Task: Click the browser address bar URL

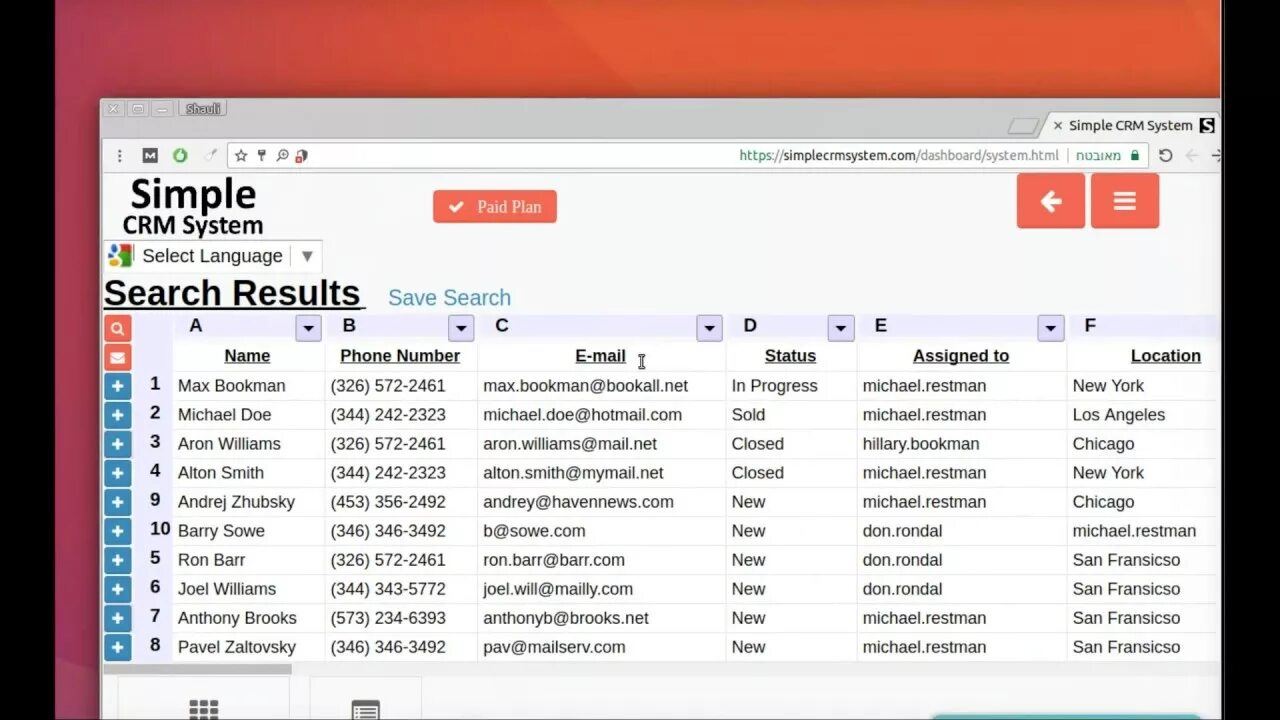Action: click(898, 155)
